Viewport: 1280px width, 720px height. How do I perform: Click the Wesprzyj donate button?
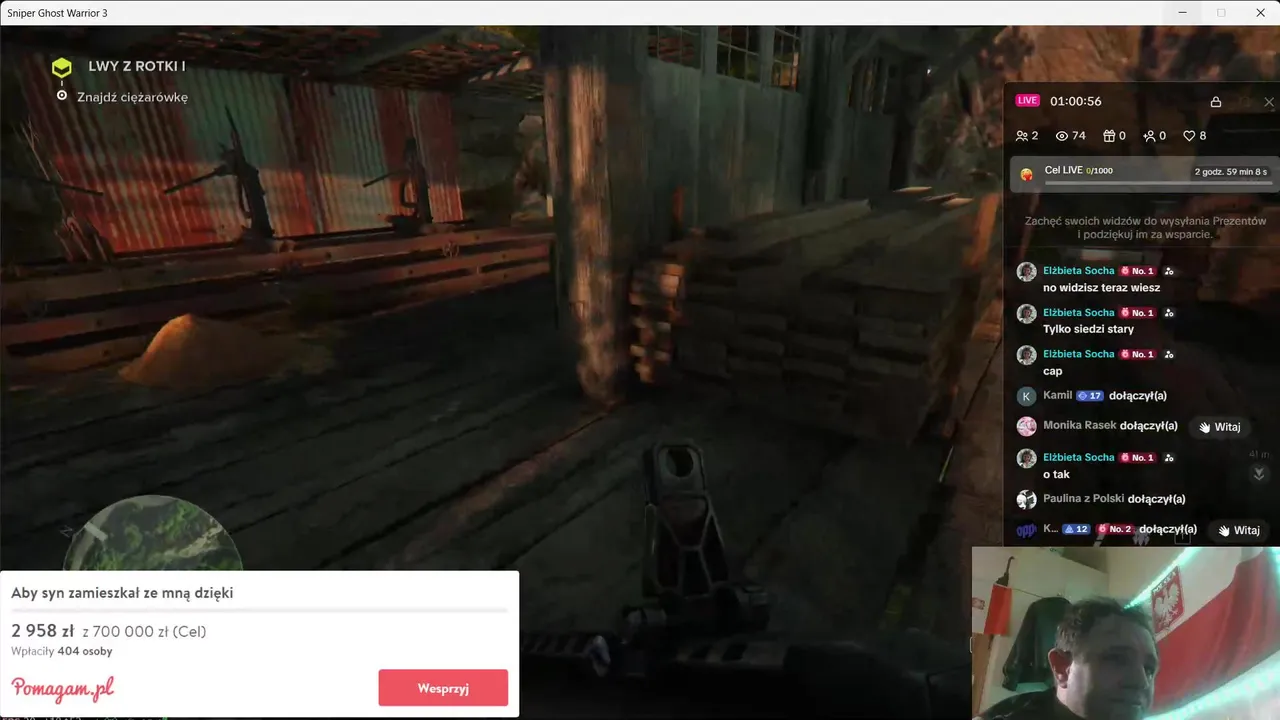point(443,688)
